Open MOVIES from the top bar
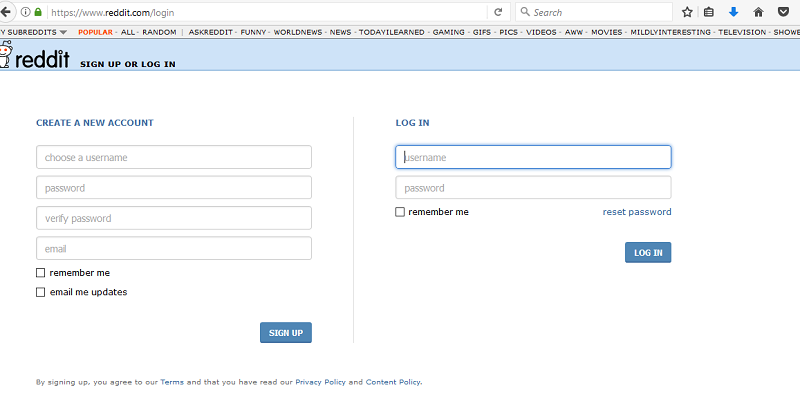Viewport: 800px width, 410px height. pyautogui.click(x=607, y=32)
